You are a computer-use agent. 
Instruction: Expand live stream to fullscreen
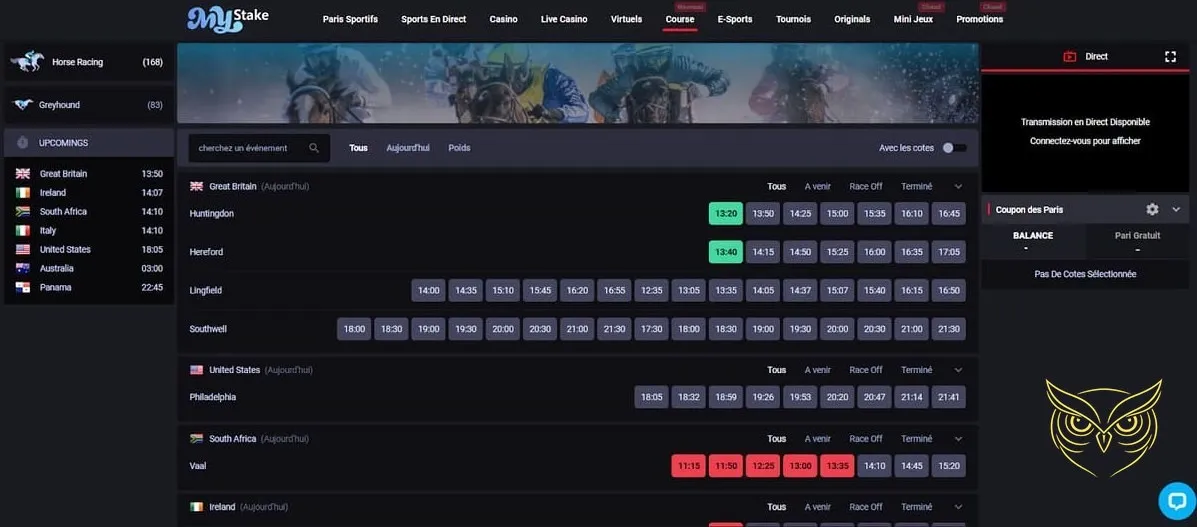click(1170, 57)
